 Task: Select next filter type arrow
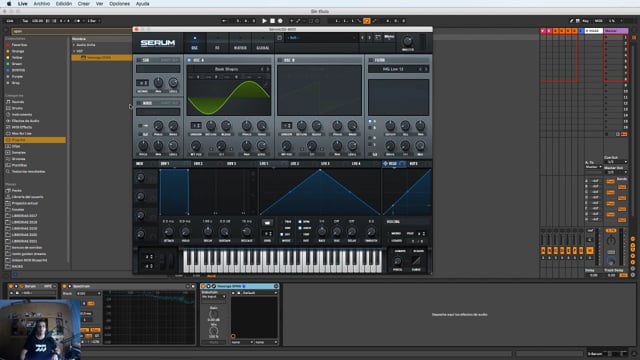[426, 69]
